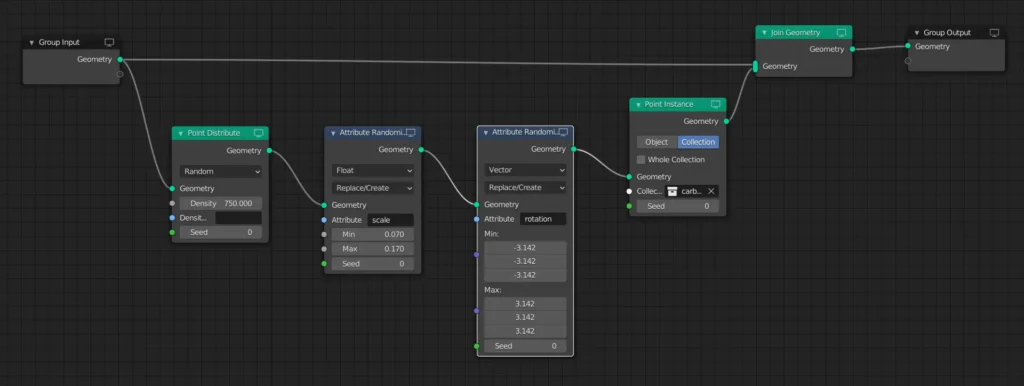The image size is (1024, 386).
Task: Click the scale attribute name field
Action: click(391, 220)
